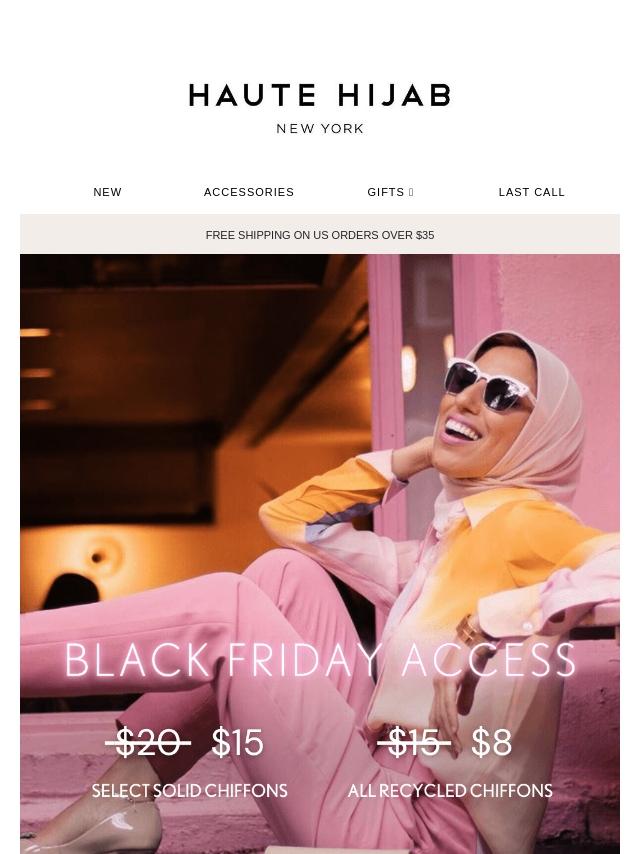Open the New menu link

click(x=107, y=192)
